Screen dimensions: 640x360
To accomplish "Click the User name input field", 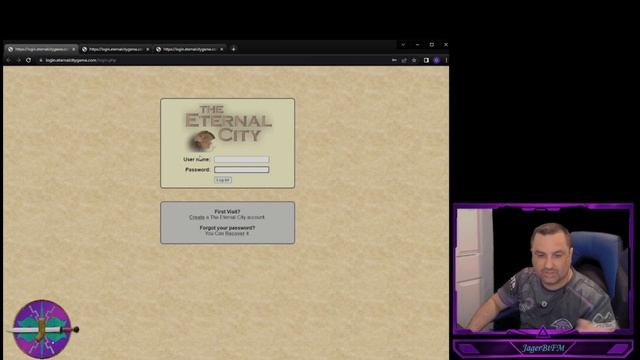I will point(242,159).
